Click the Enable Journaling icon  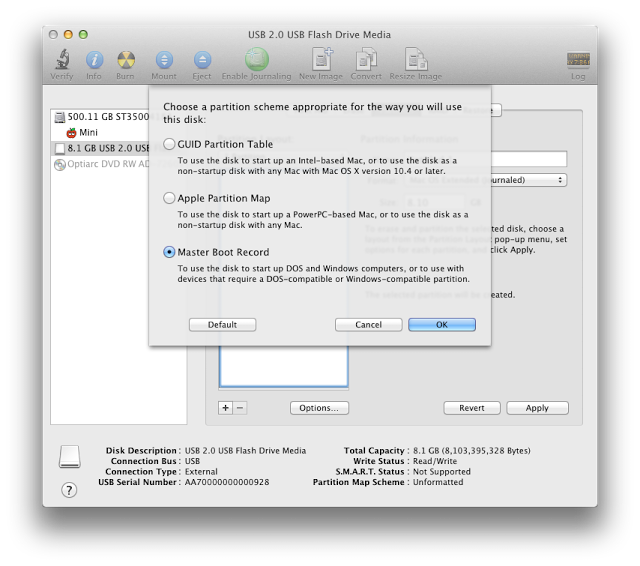pyautogui.click(x=257, y=59)
